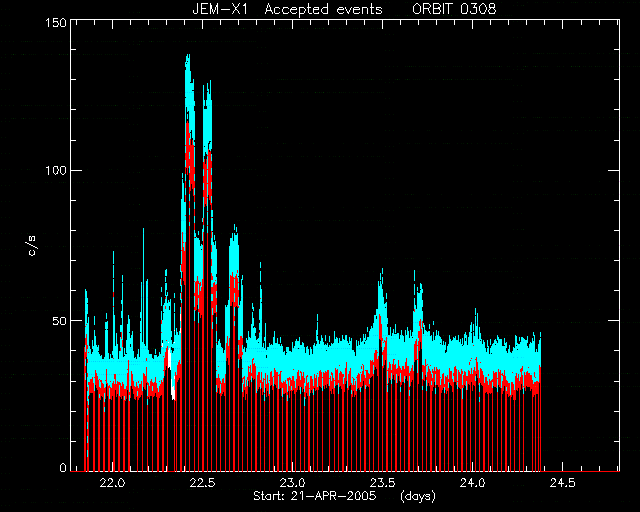
Task: Click the ORBIT 0308 label
Action: click(454, 9)
